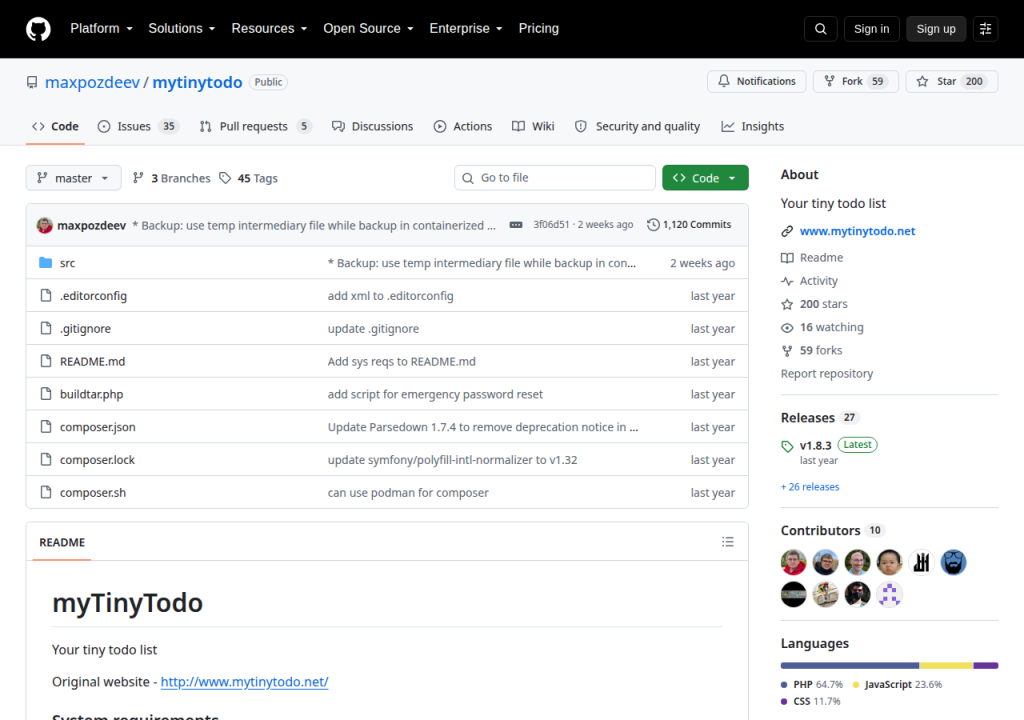Image resolution: width=1024 pixels, height=720 pixels.
Task: Switch to the Issues tab
Action: pos(137,126)
